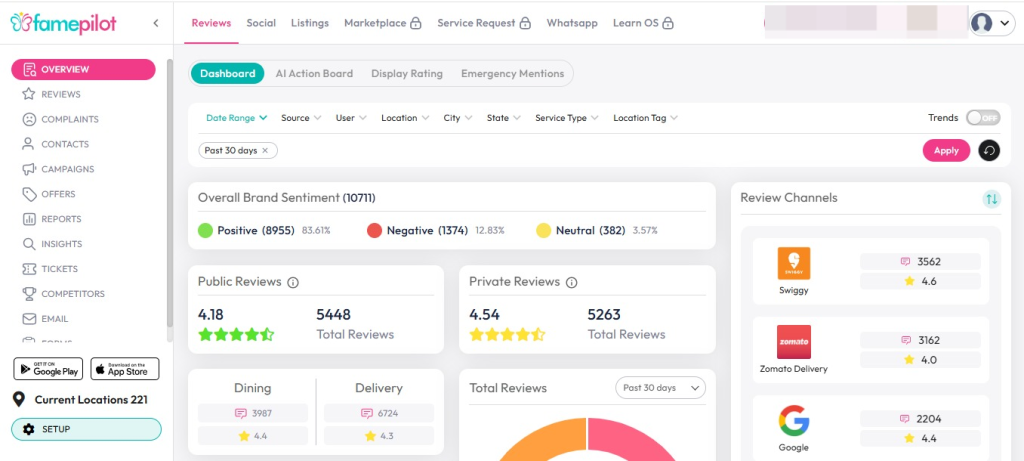This screenshot has height=461, width=1024.
Task: Expand the User filter dropdown
Action: coord(351,118)
